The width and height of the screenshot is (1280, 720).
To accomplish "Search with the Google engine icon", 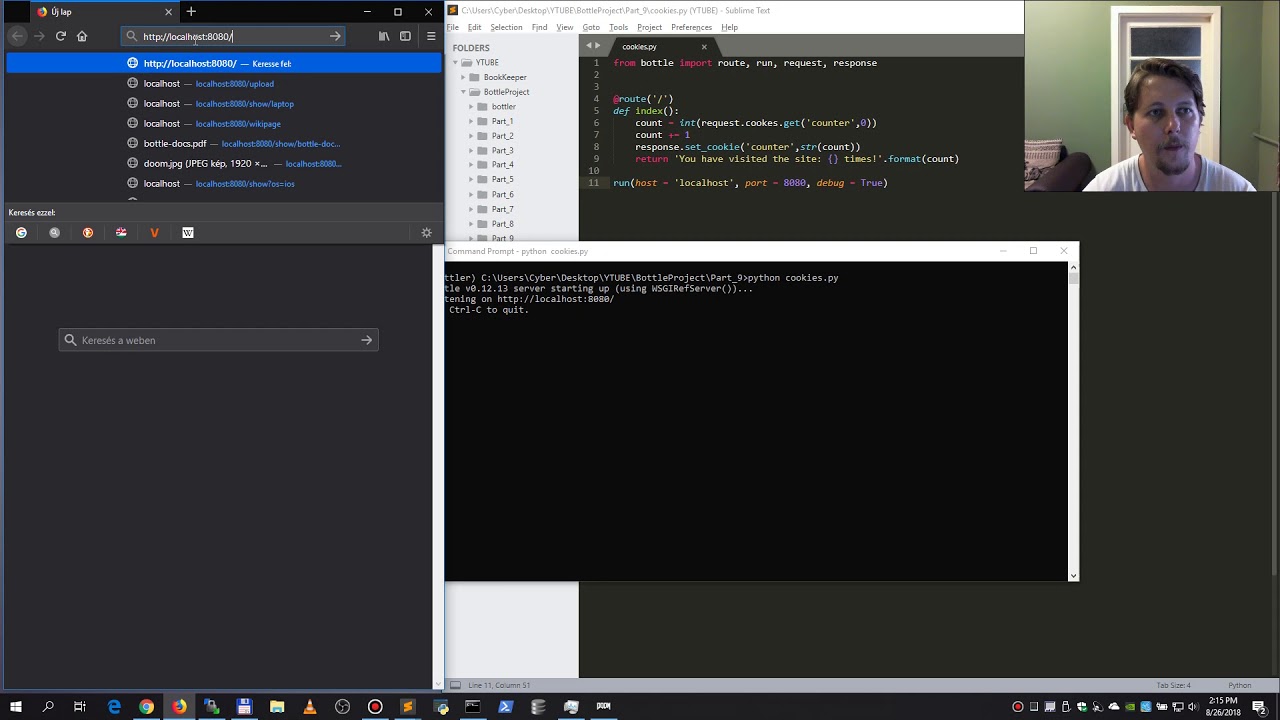I will tap(21, 233).
